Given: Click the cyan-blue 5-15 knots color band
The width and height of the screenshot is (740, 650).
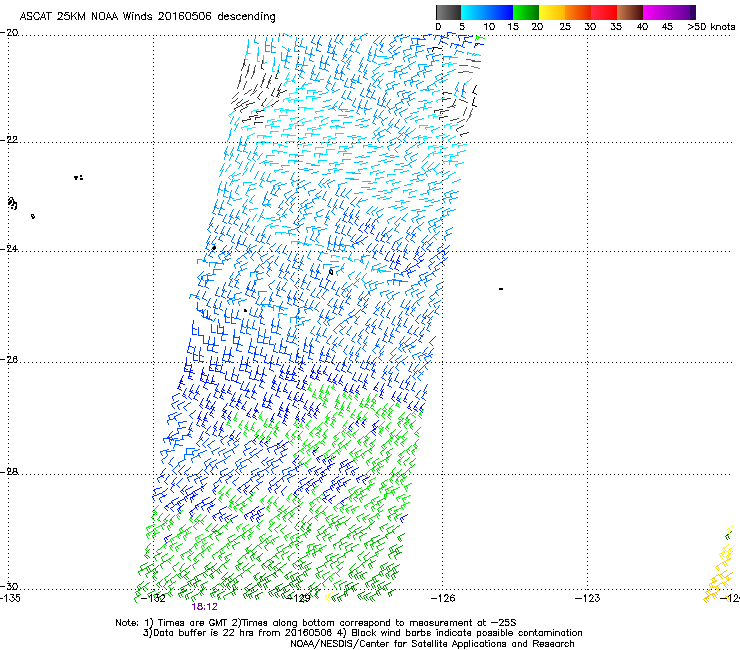Looking at the screenshot, I should 487,12.
